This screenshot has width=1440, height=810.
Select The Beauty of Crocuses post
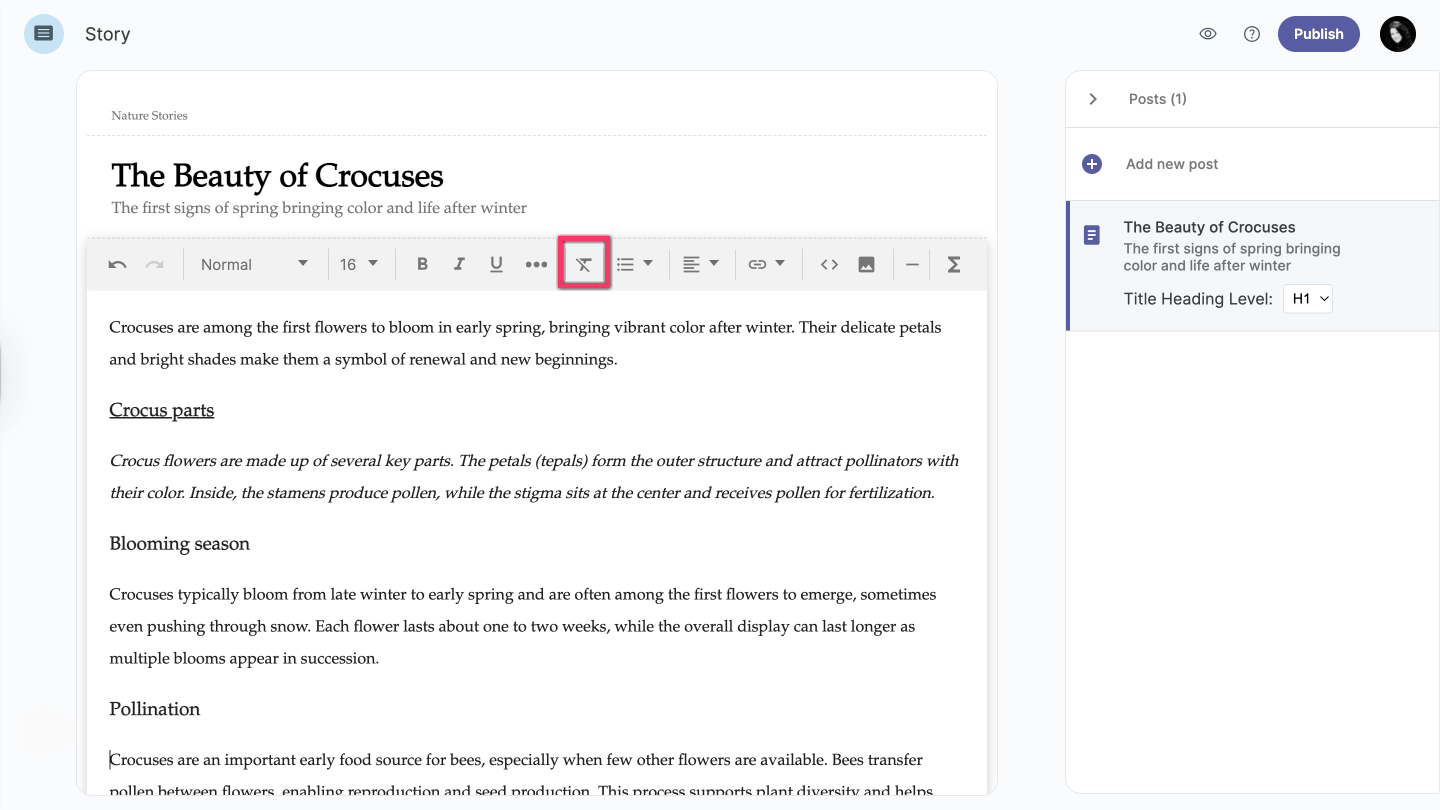[x=1209, y=228]
